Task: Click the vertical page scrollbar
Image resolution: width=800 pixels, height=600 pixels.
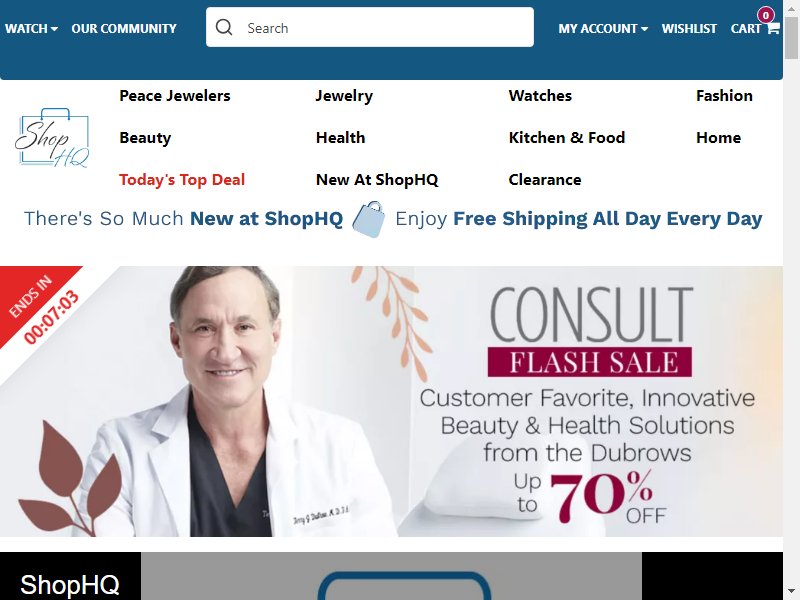Action: tap(791, 300)
